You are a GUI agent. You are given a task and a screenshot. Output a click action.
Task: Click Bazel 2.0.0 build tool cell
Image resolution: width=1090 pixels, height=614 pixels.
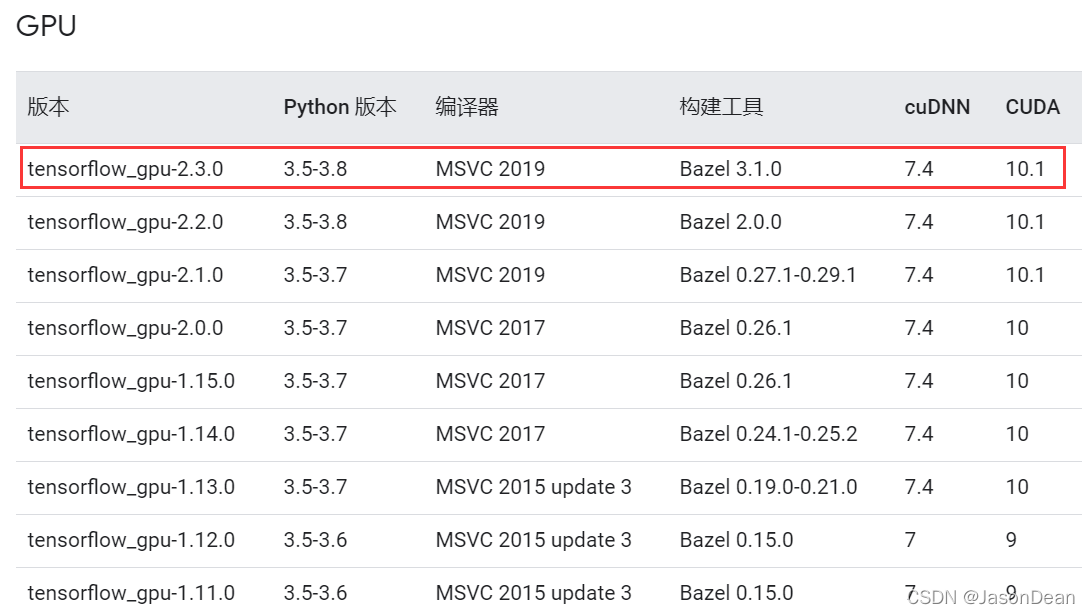(731, 222)
